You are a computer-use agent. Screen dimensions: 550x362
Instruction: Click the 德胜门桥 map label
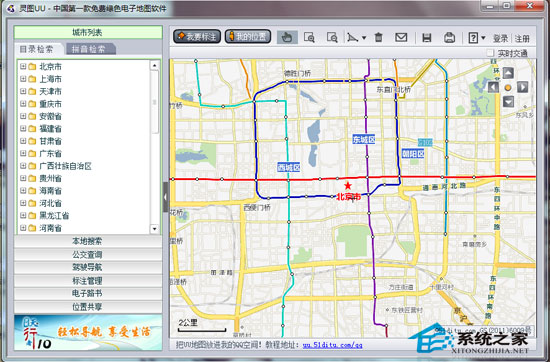point(297,74)
